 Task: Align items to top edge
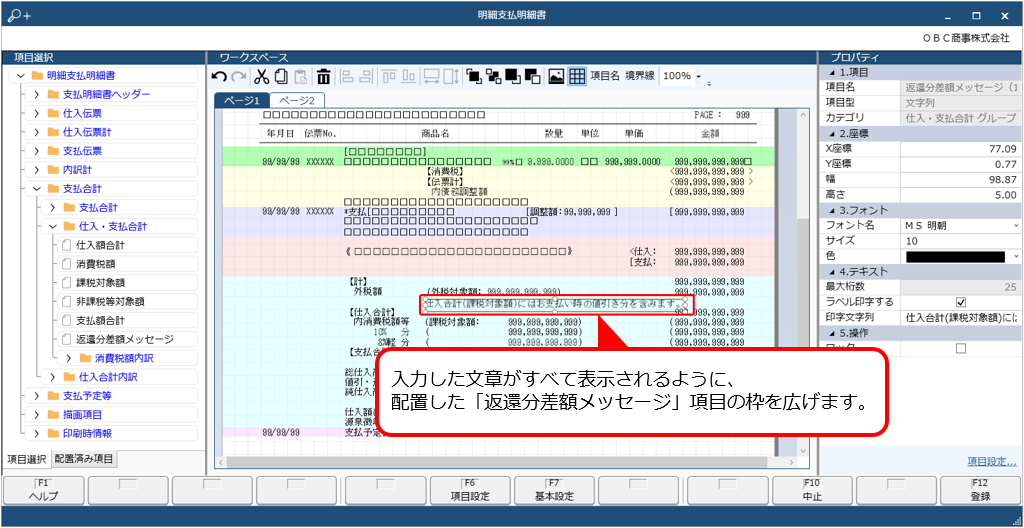coord(389,76)
